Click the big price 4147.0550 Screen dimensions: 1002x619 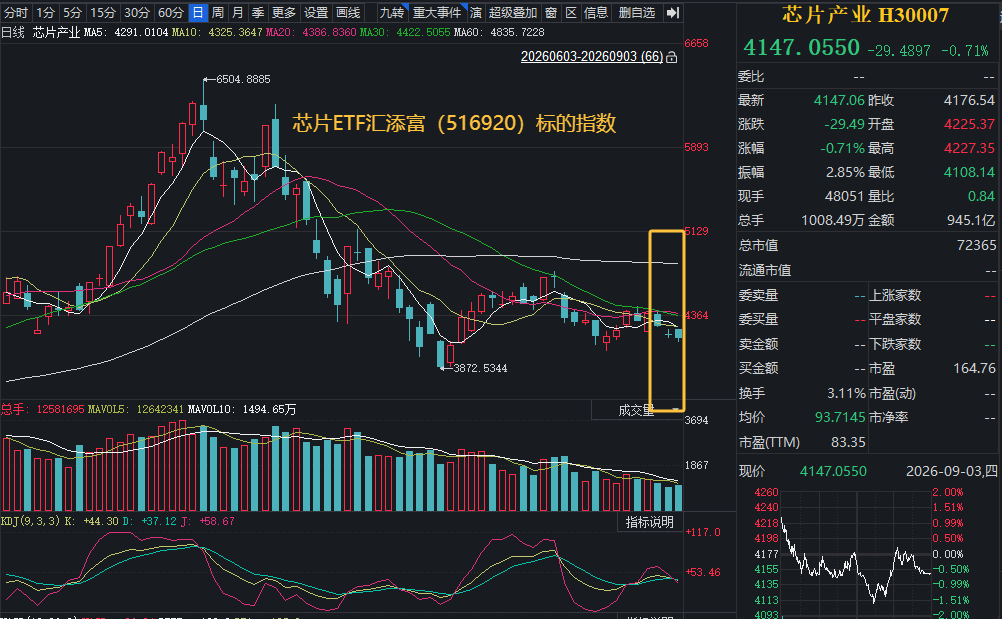[801, 47]
